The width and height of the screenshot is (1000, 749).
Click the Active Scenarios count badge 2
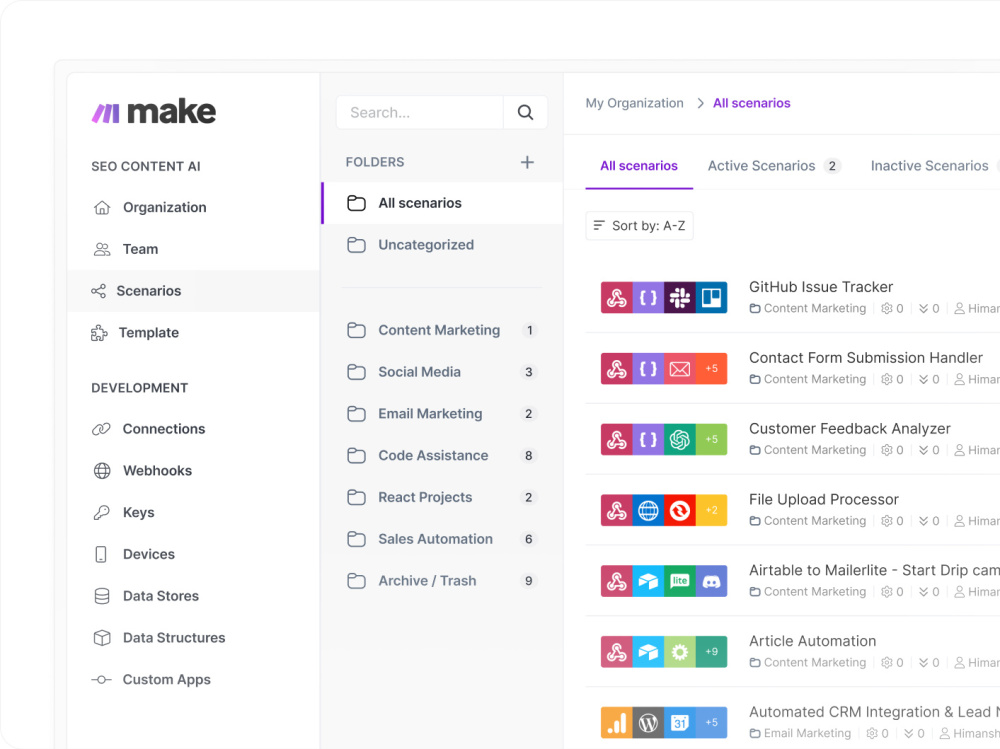[832, 166]
